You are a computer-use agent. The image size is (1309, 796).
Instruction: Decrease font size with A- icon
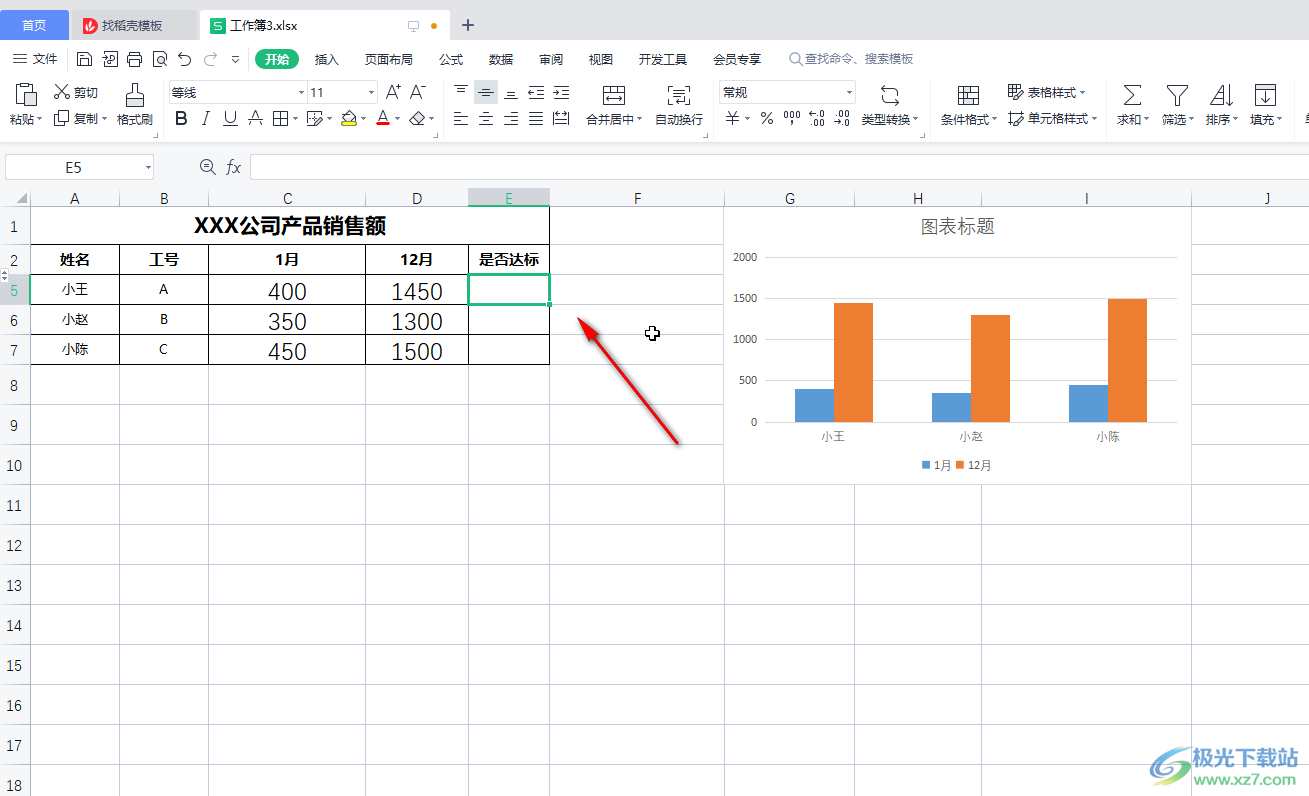pyautogui.click(x=418, y=92)
